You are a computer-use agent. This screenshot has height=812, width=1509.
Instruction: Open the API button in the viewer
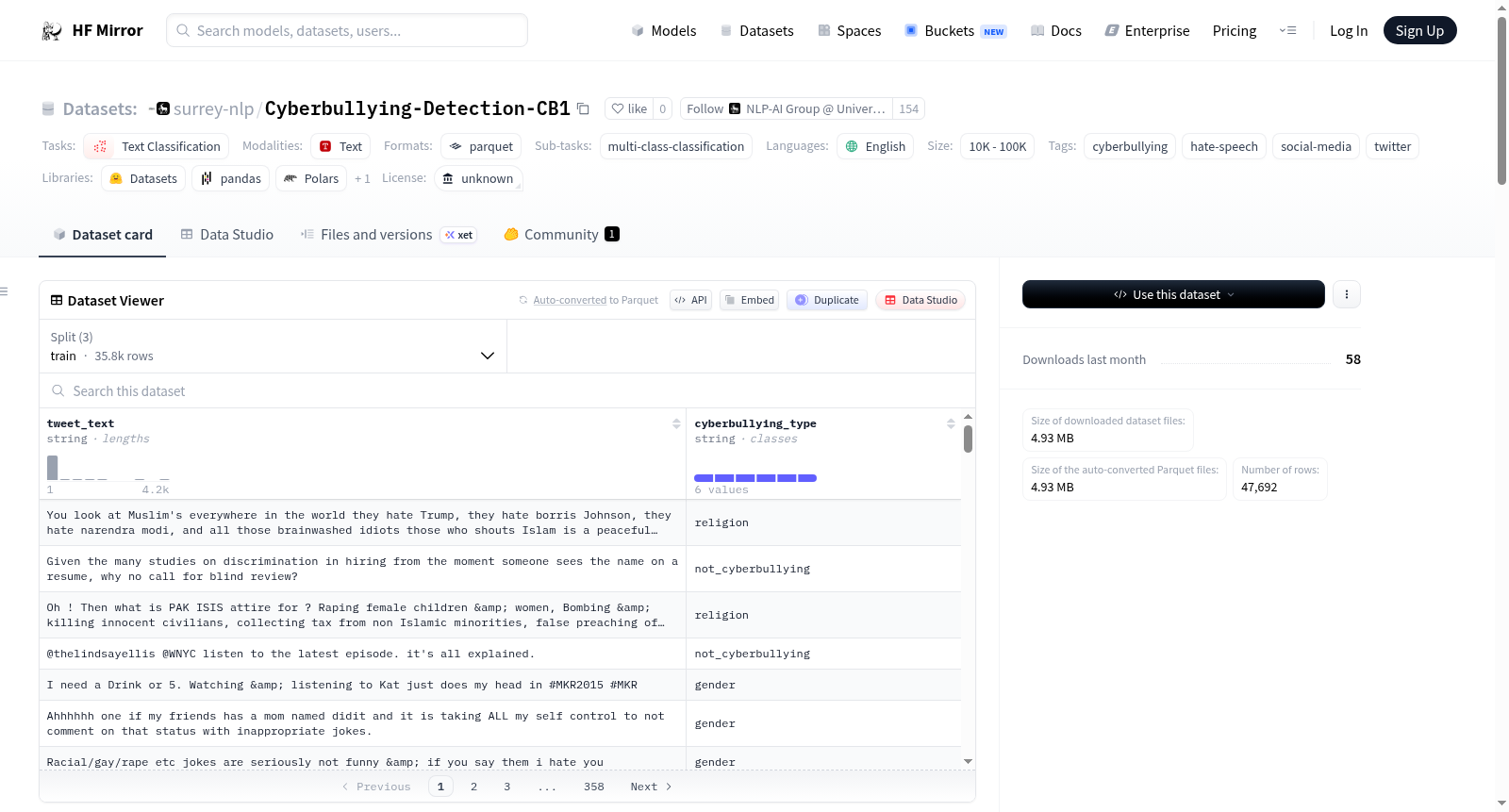(x=690, y=300)
